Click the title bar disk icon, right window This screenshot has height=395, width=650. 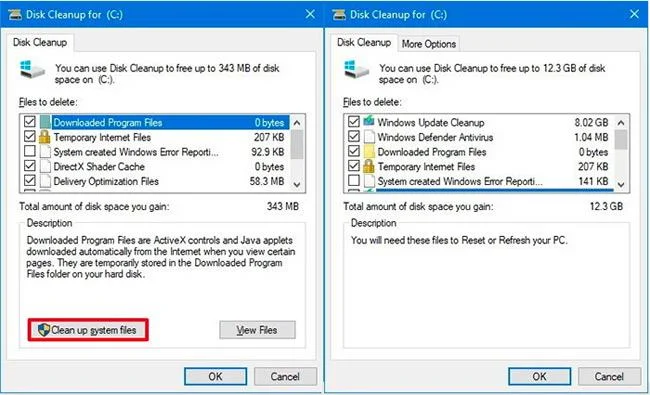(339, 15)
